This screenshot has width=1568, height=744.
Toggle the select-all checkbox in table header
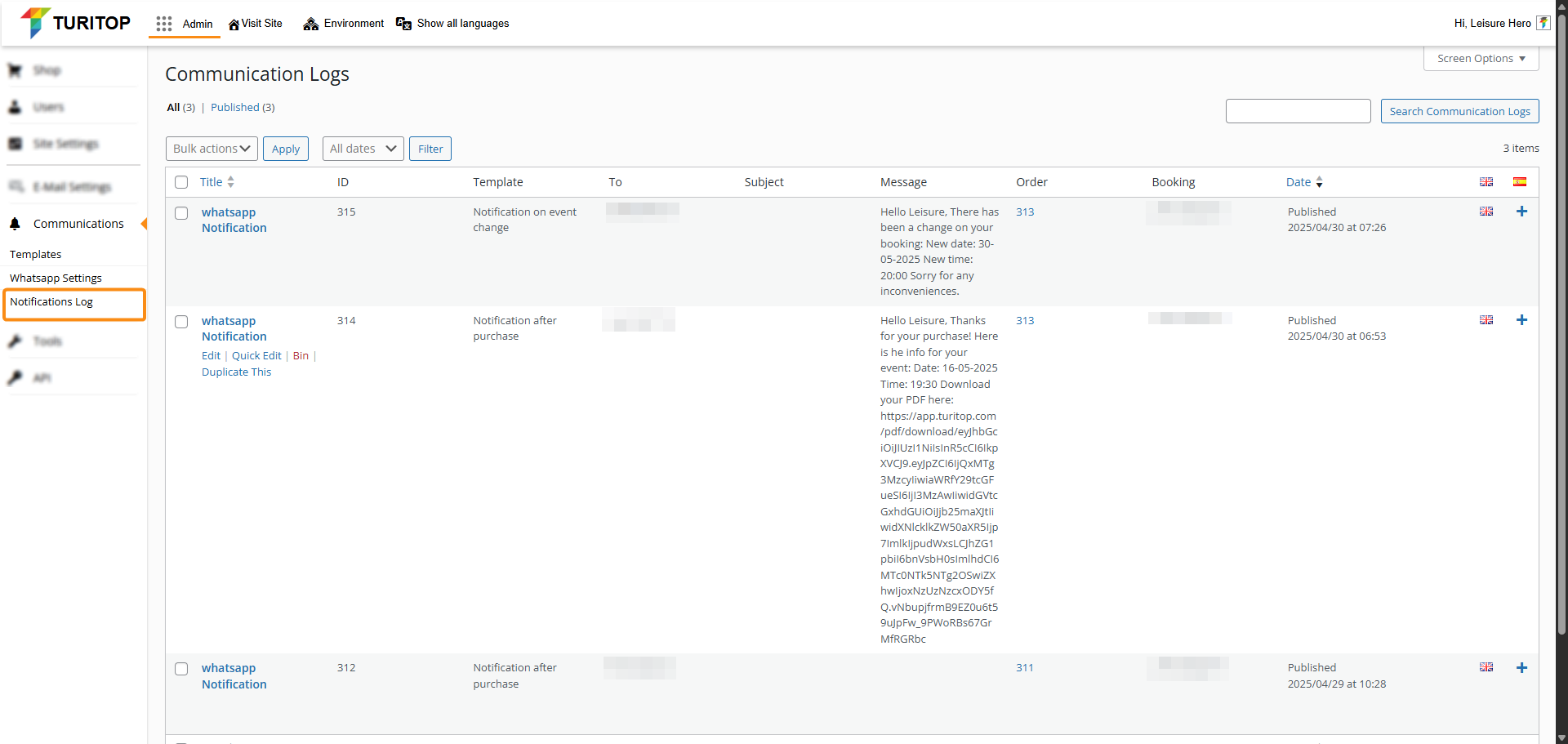(181, 182)
